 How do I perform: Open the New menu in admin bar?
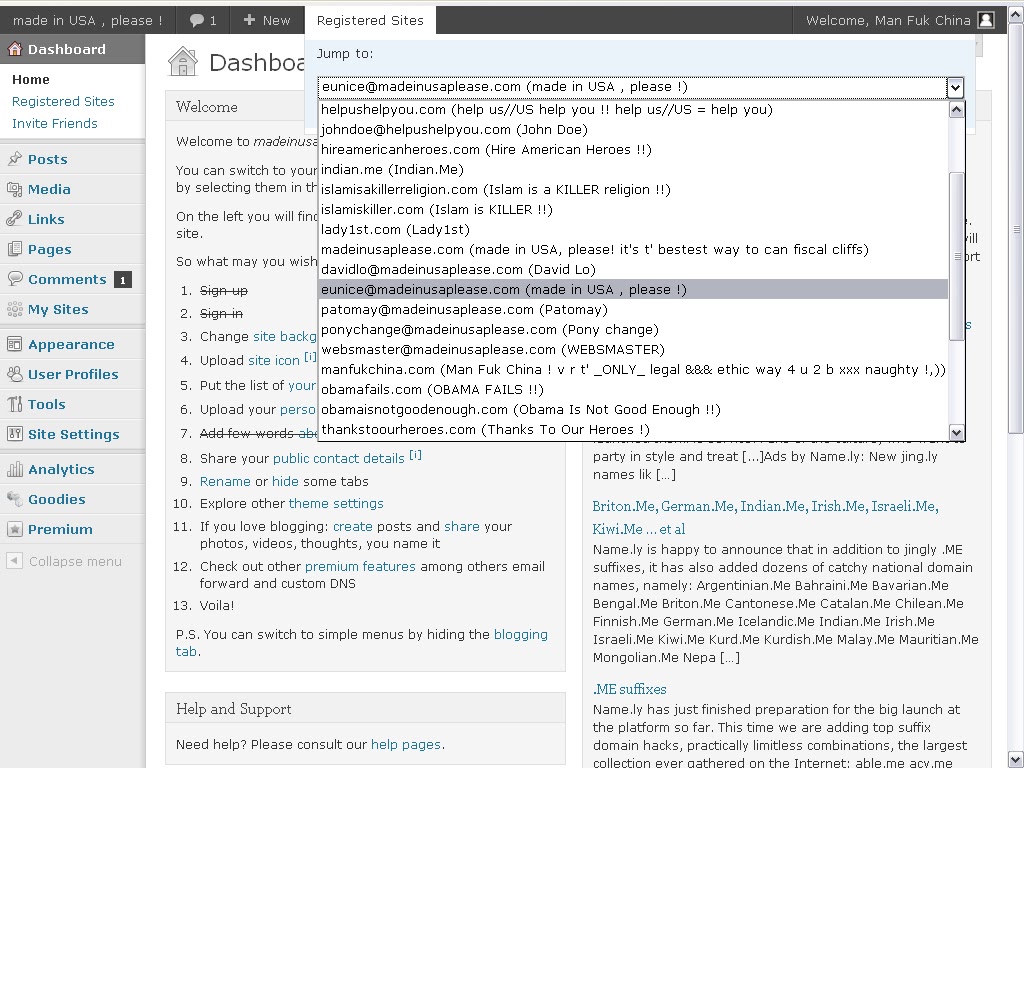pos(267,20)
